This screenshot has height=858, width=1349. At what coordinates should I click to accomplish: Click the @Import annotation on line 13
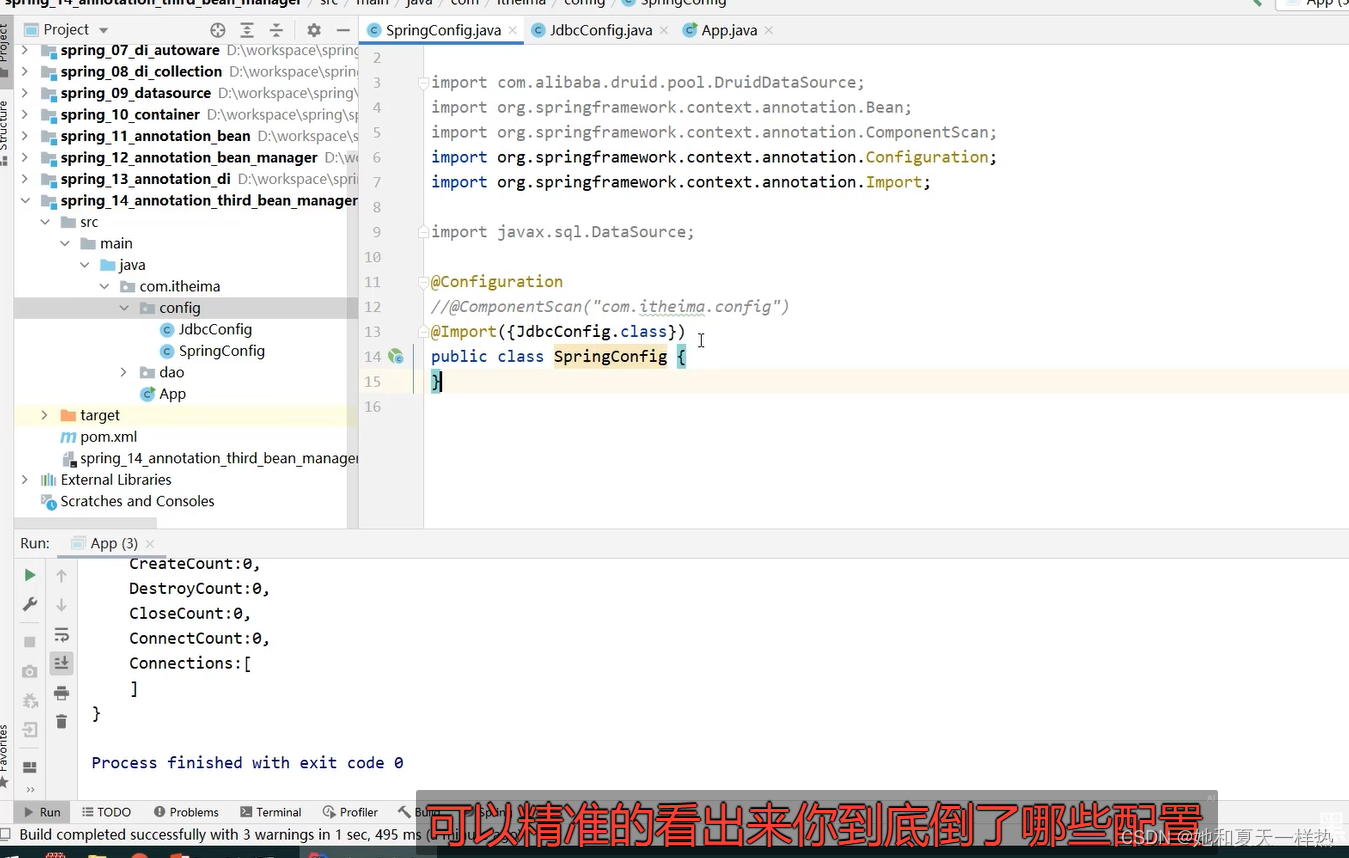[x=464, y=331]
